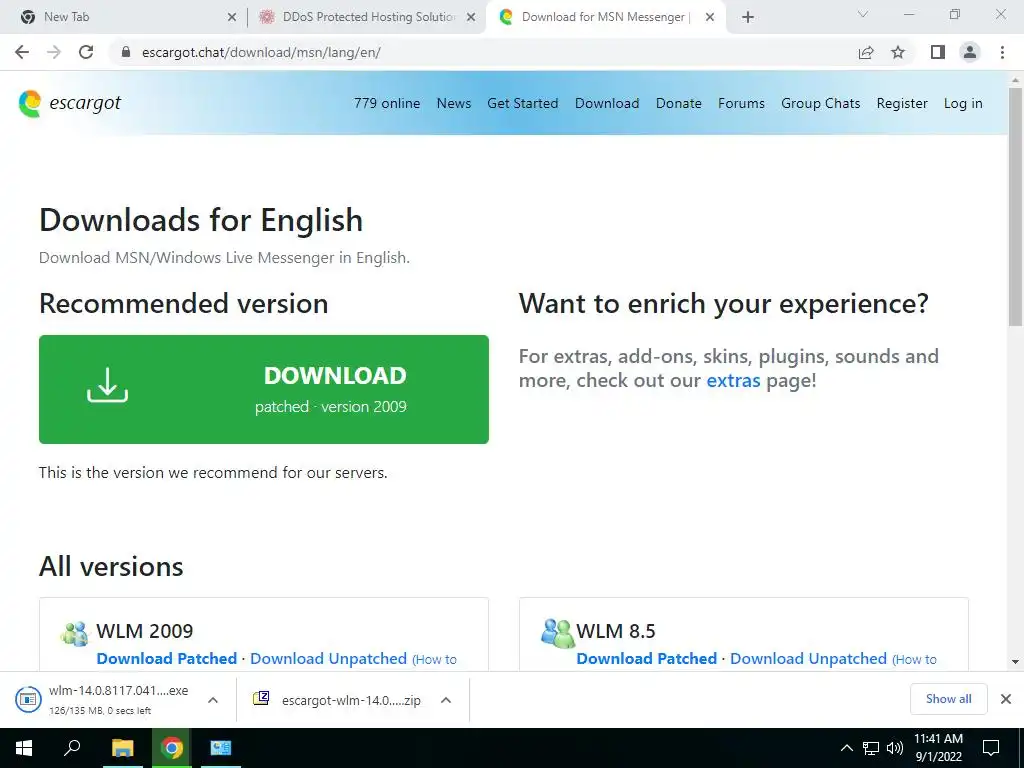Click the scrollbar down arrow
The image size is (1024, 768).
(x=1015, y=662)
